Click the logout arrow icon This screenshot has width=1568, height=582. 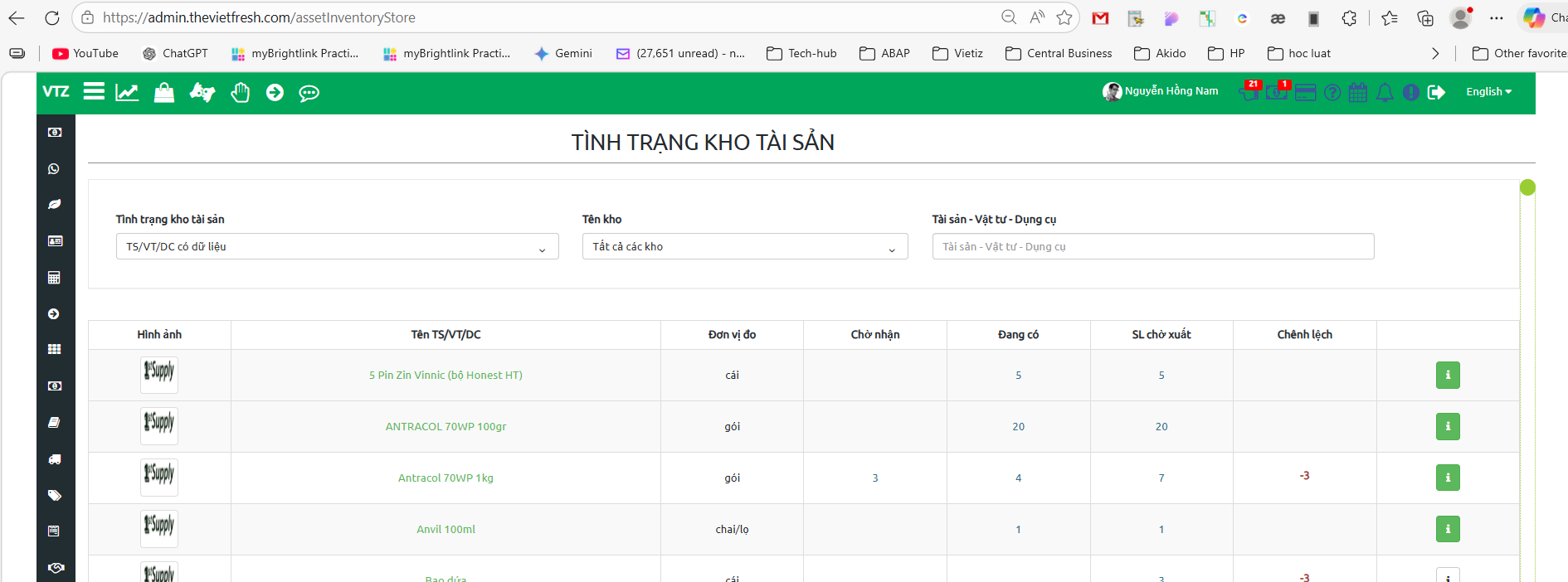click(1436, 92)
